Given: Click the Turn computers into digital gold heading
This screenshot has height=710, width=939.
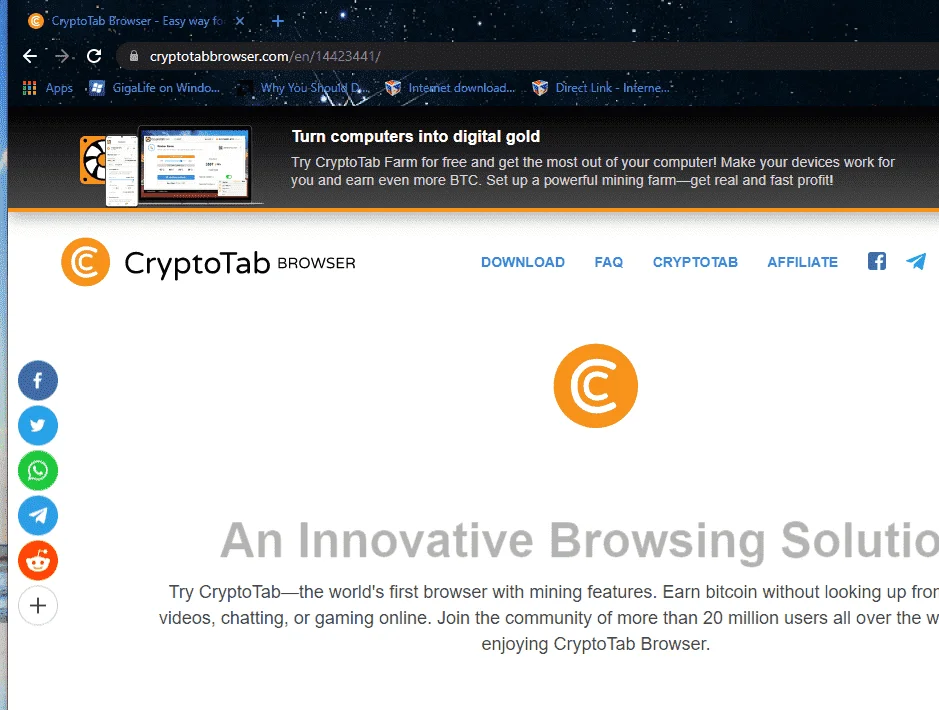Looking at the screenshot, I should tap(416, 136).
